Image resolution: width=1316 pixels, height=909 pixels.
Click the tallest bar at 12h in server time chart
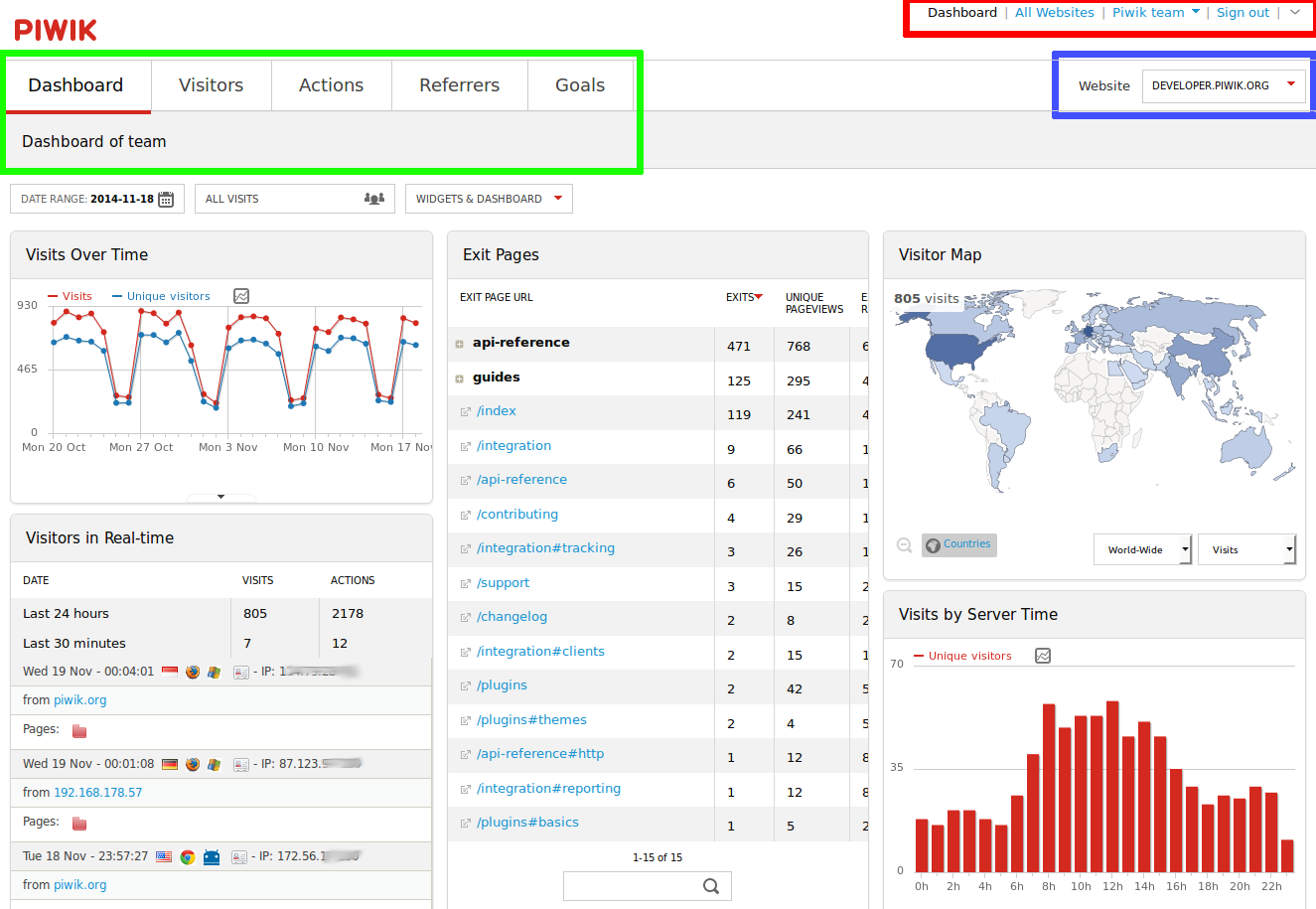click(x=1112, y=787)
